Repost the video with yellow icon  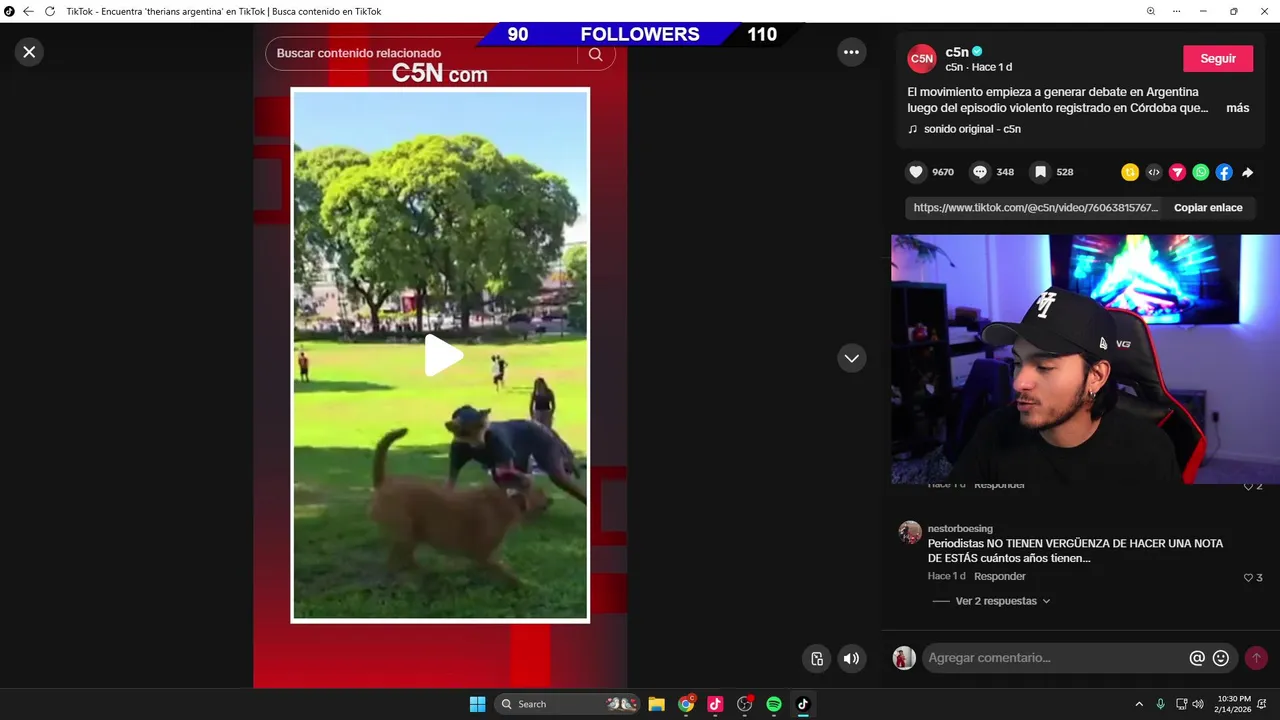[x=1130, y=172]
